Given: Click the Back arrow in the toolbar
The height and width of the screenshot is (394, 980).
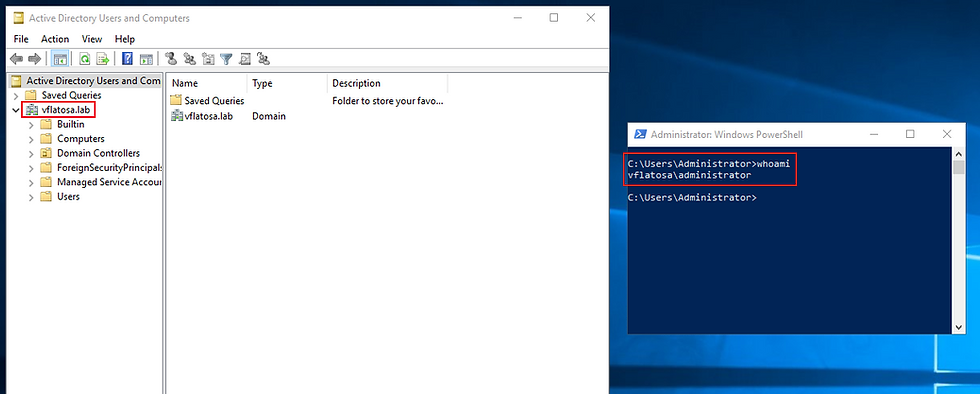Looking at the screenshot, I should (x=17, y=59).
